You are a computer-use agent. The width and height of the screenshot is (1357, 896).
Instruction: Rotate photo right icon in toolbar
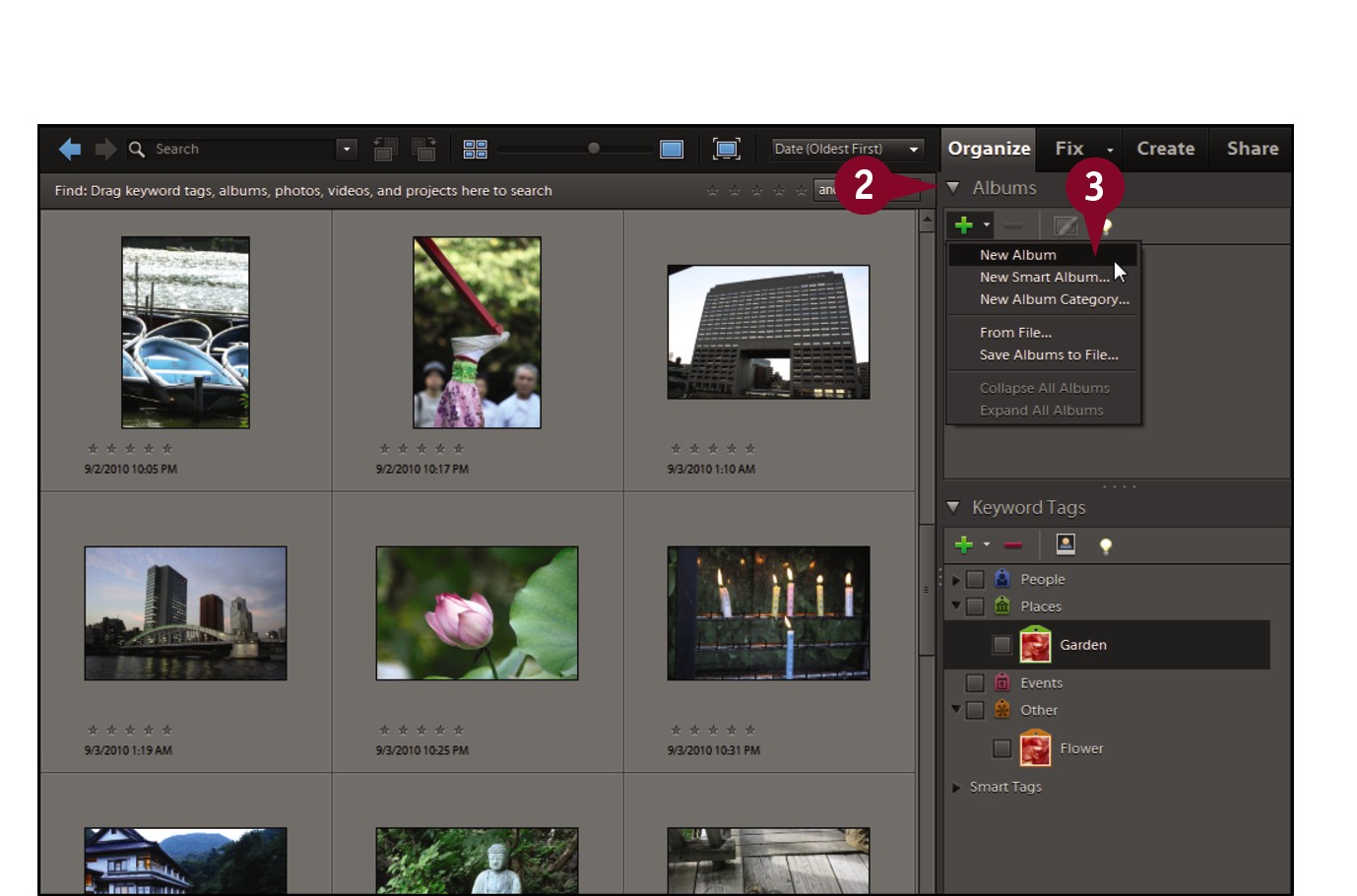[x=423, y=149]
